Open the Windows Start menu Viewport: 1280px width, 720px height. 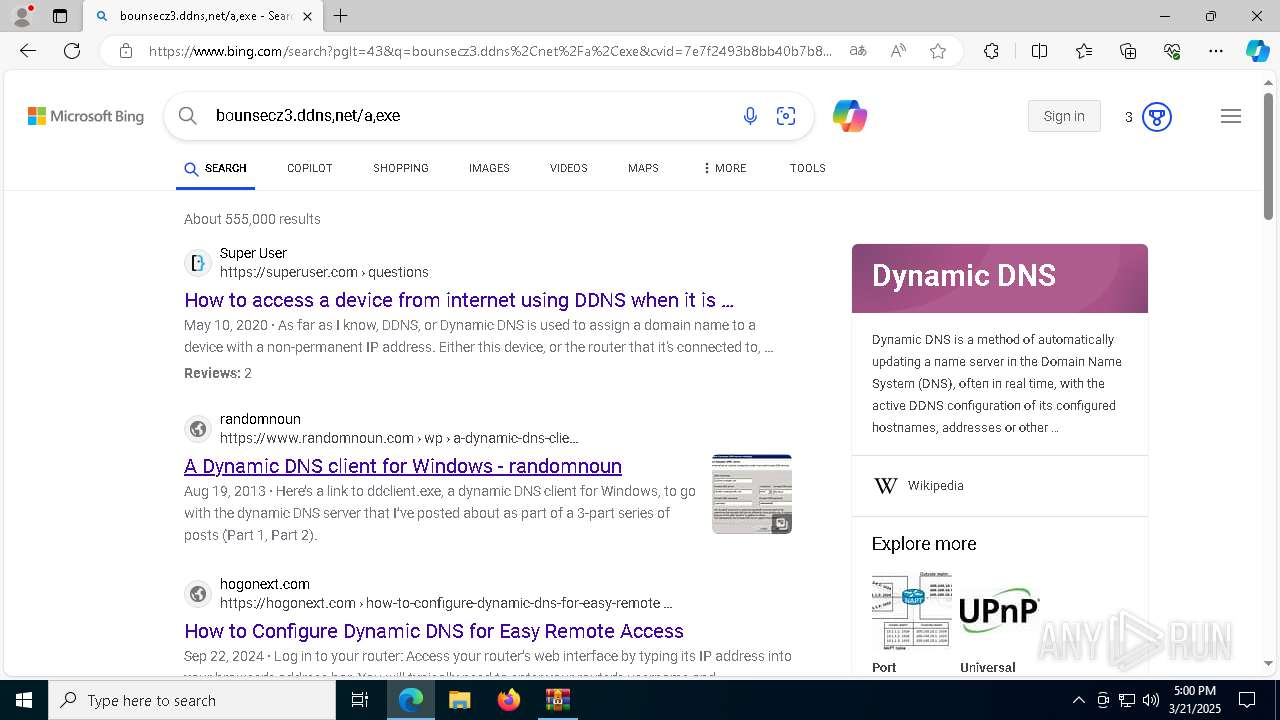(x=23, y=700)
